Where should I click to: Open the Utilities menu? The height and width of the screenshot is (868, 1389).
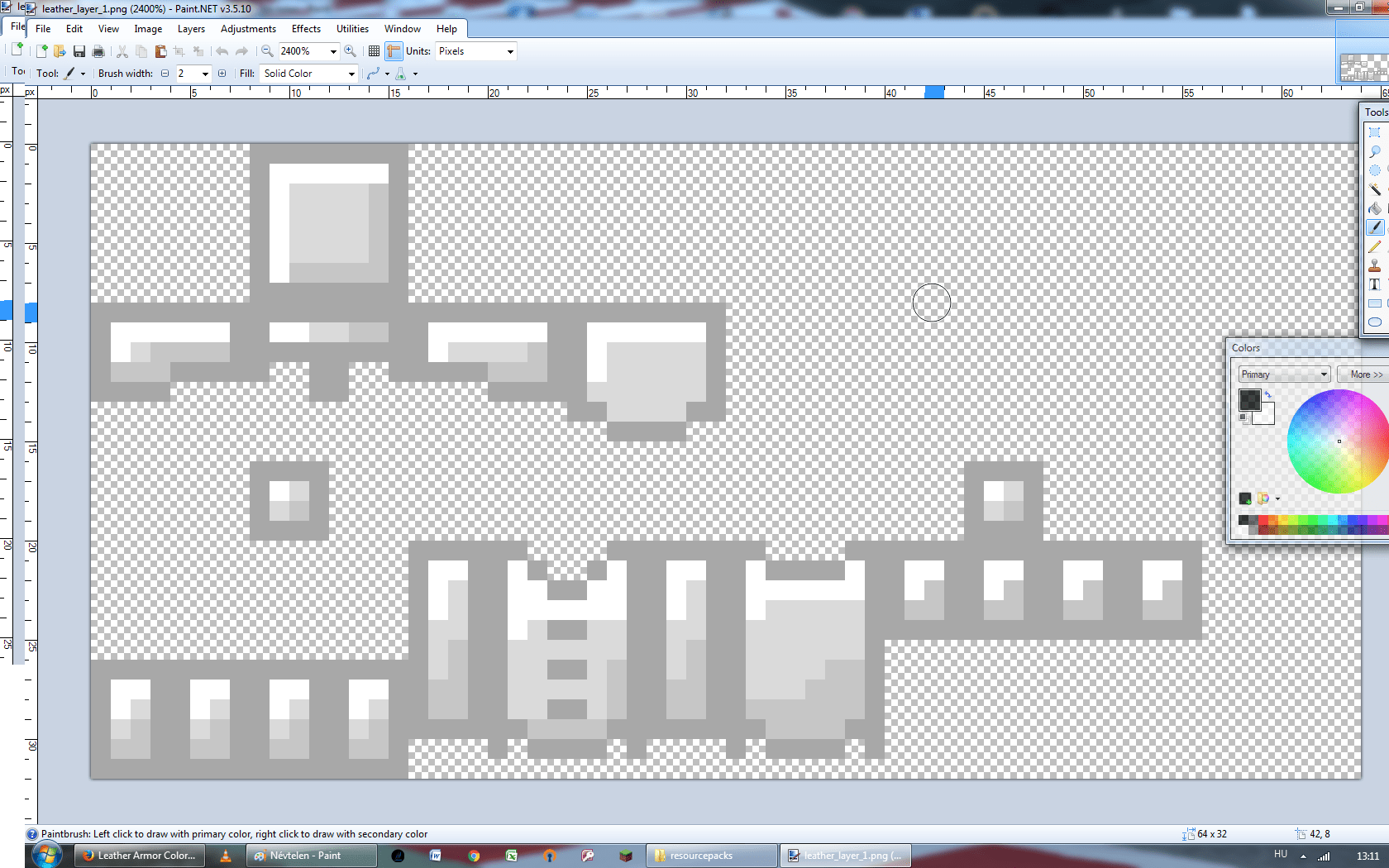pyautogui.click(x=352, y=29)
